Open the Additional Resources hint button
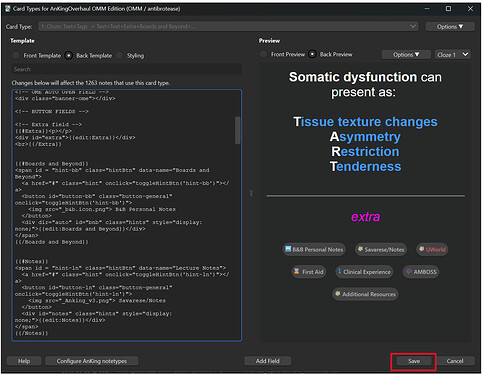 [365, 294]
